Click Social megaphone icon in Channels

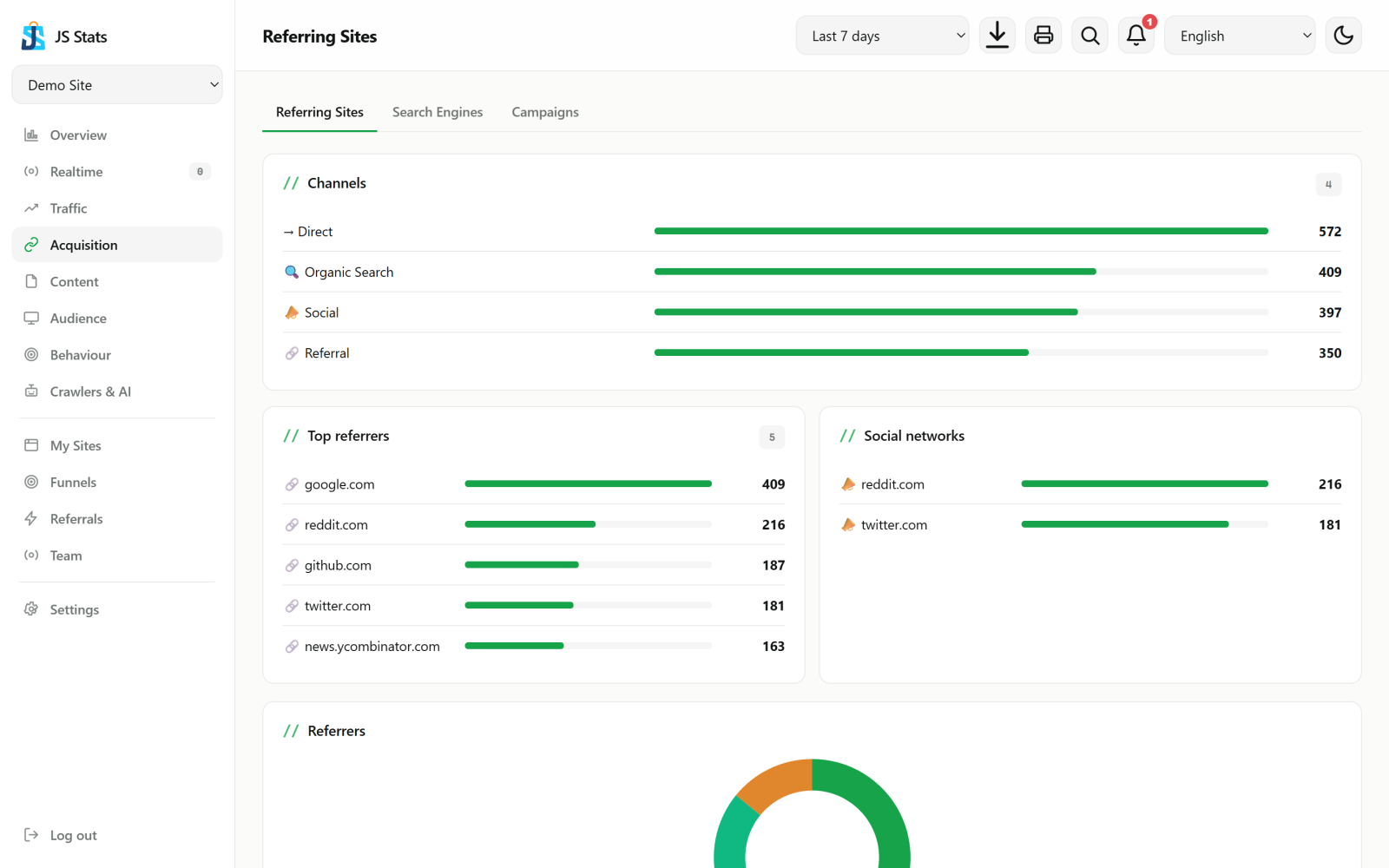(x=292, y=312)
